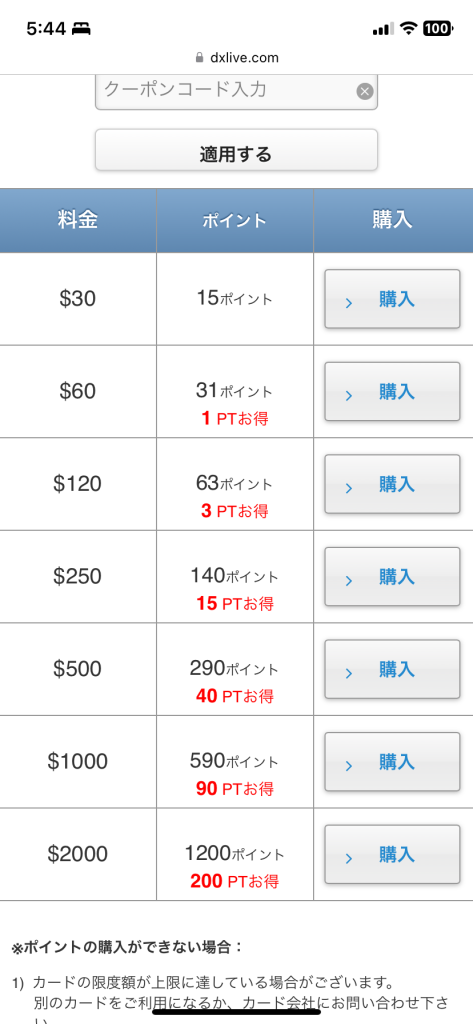Buy the $500 plan with 290 points
Screen dimensions: 473x1024
click(393, 669)
